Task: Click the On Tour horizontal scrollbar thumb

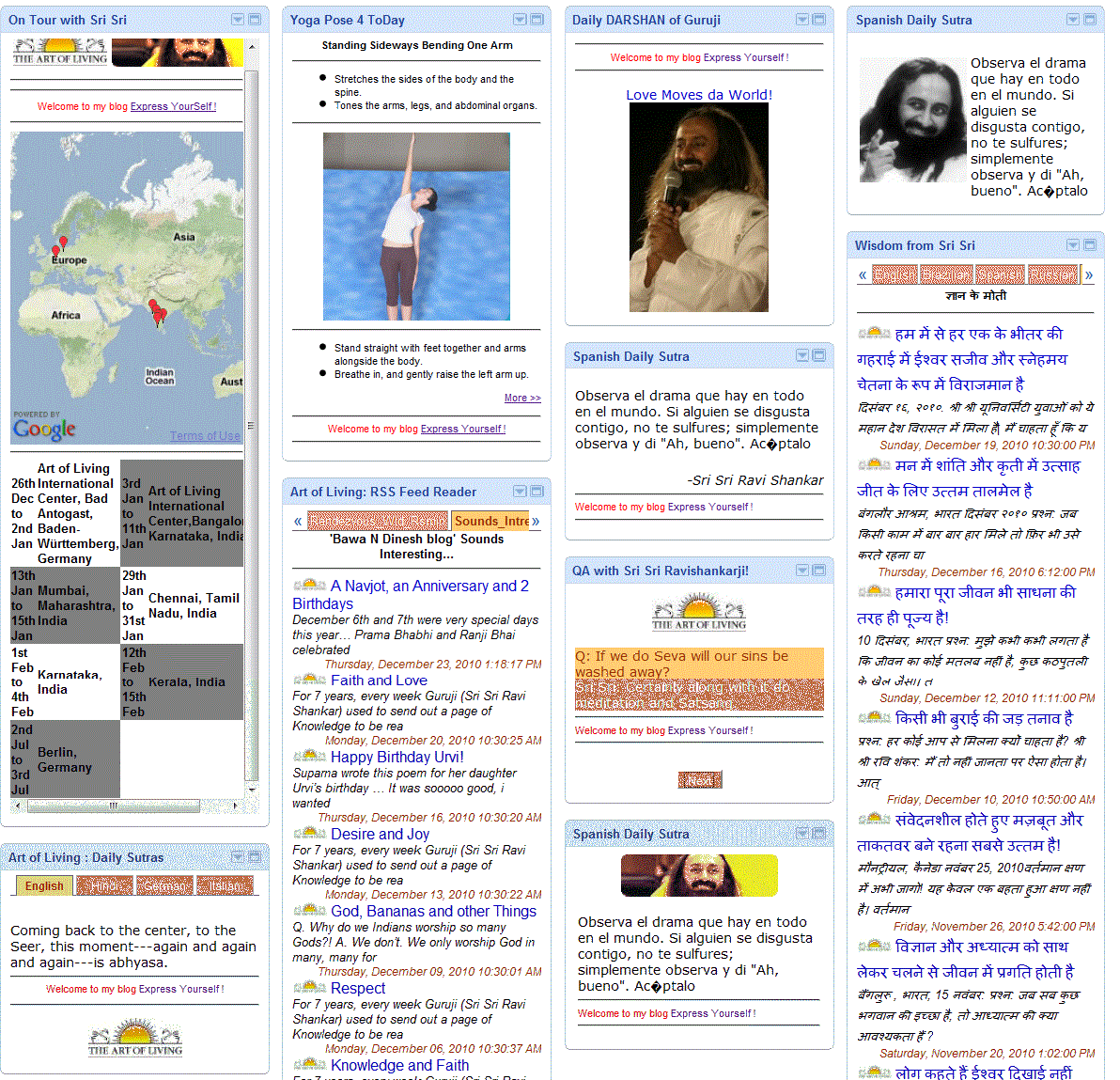Action: click(x=113, y=806)
